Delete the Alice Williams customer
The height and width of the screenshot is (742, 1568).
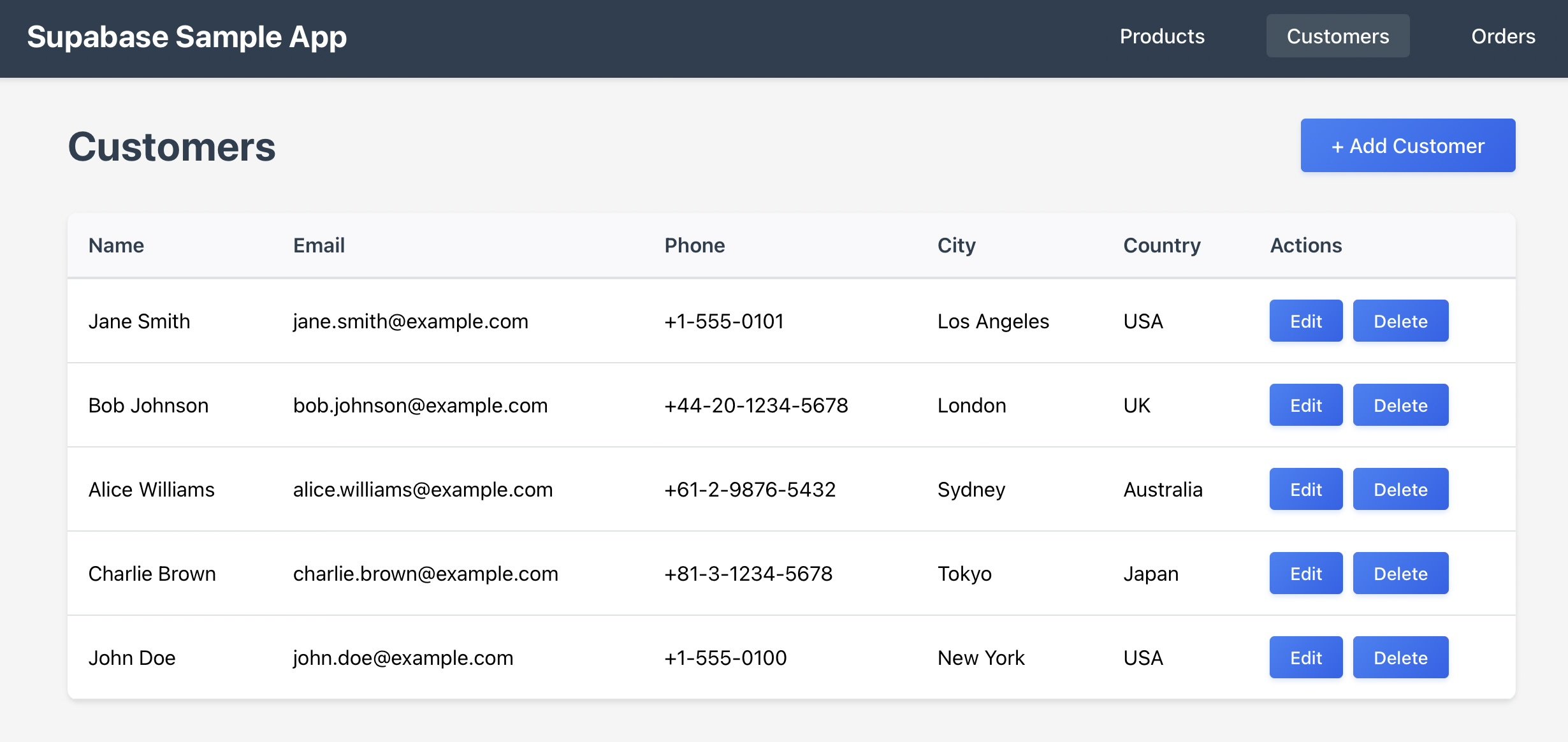click(1400, 490)
